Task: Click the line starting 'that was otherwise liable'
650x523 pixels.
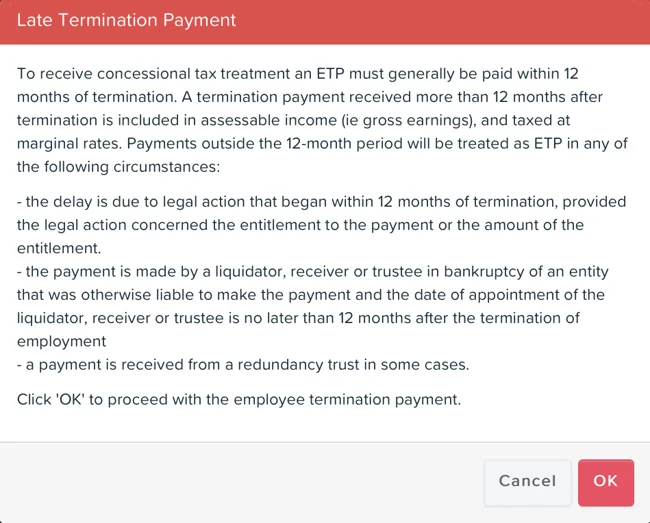Action: click(311, 295)
